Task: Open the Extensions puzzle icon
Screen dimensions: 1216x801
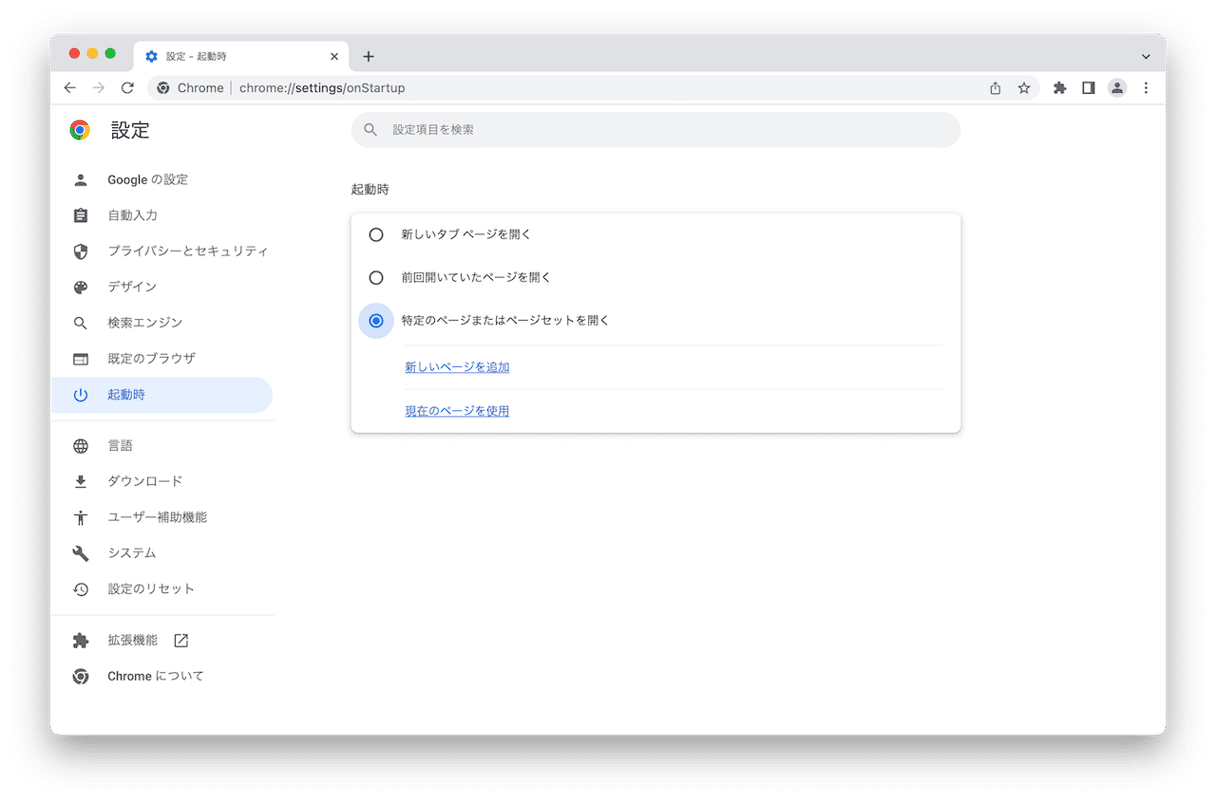Action: coord(1059,88)
